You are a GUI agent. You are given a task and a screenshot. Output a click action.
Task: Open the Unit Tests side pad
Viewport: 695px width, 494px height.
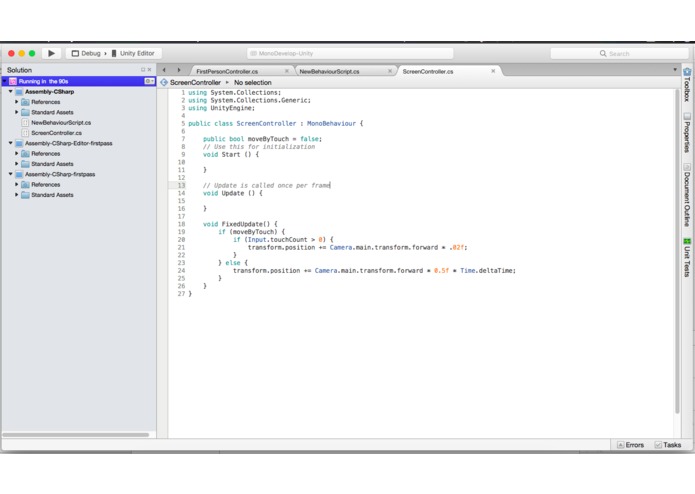[x=687, y=258]
